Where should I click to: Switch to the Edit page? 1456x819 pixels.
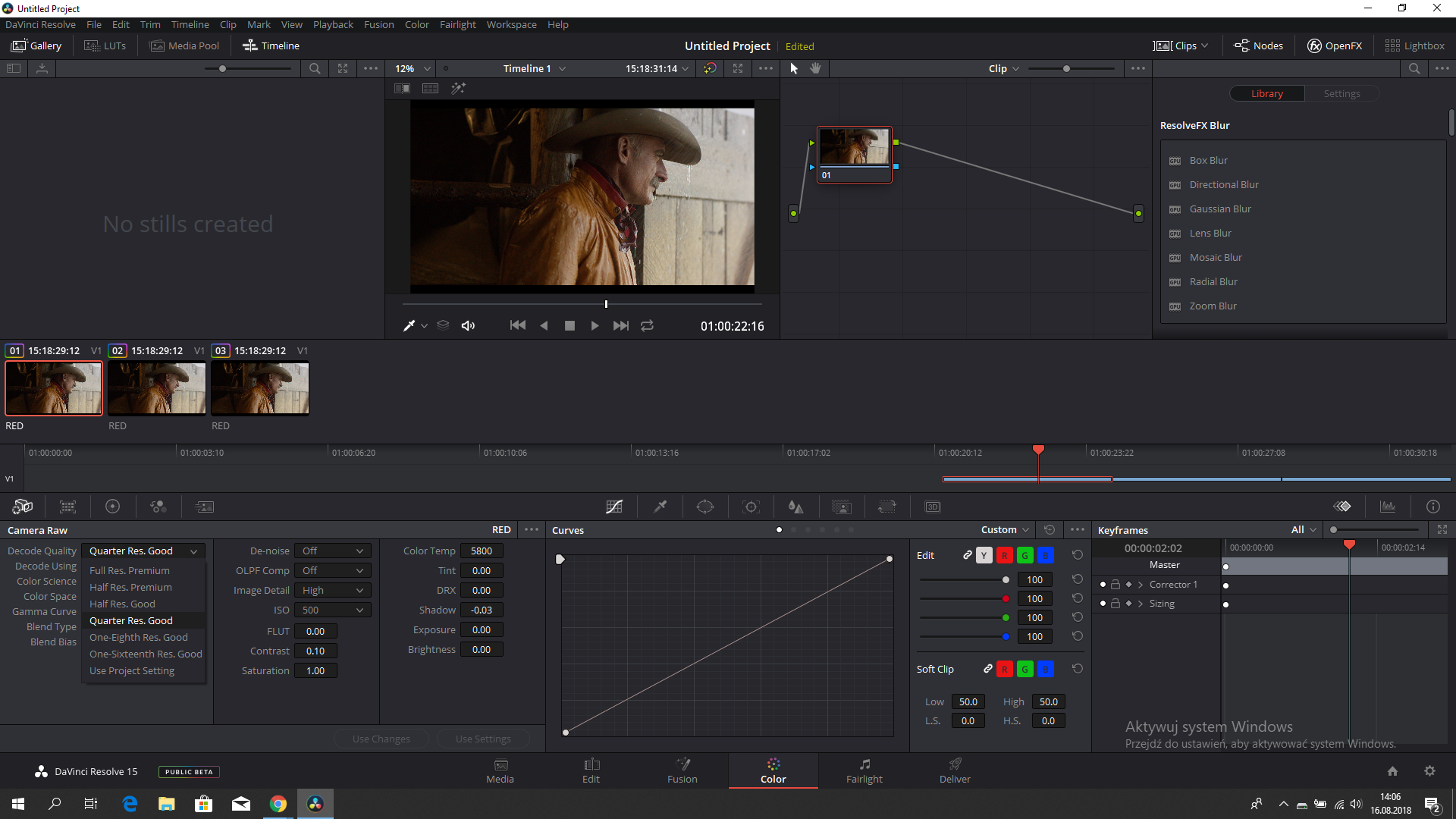click(x=591, y=770)
